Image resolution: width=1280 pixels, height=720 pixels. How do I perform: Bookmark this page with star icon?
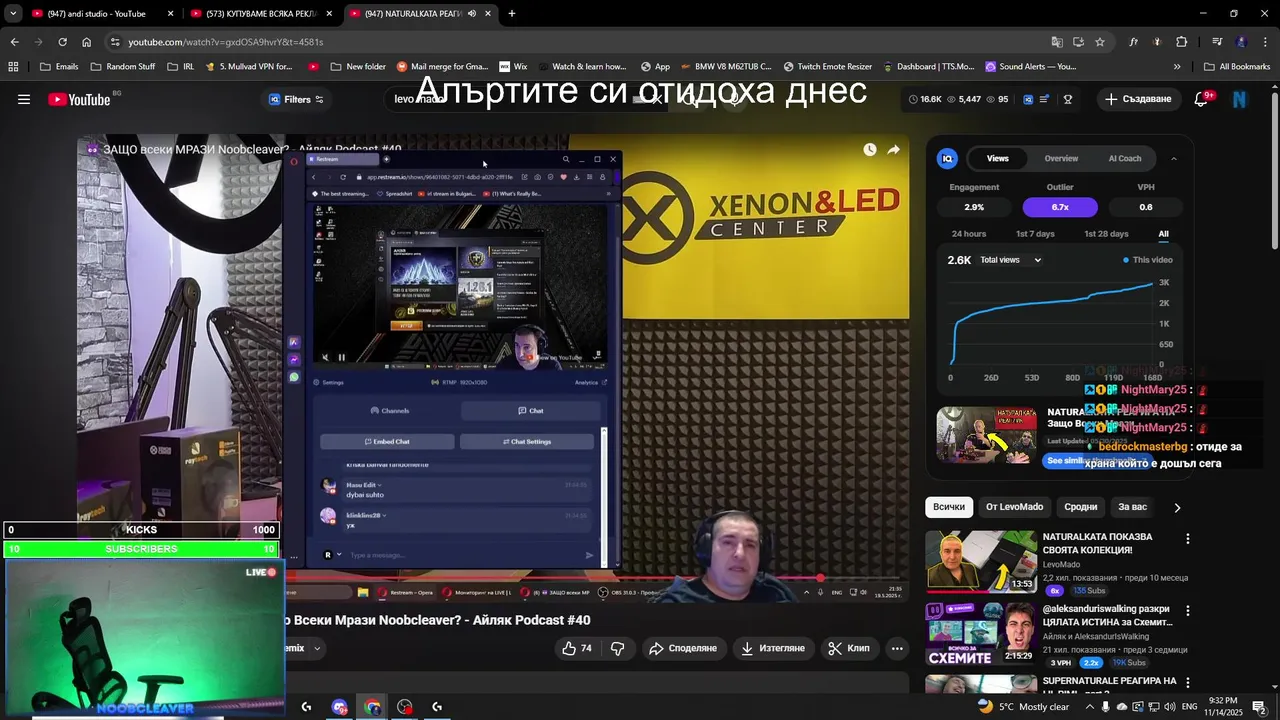[x=1100, y=42]
